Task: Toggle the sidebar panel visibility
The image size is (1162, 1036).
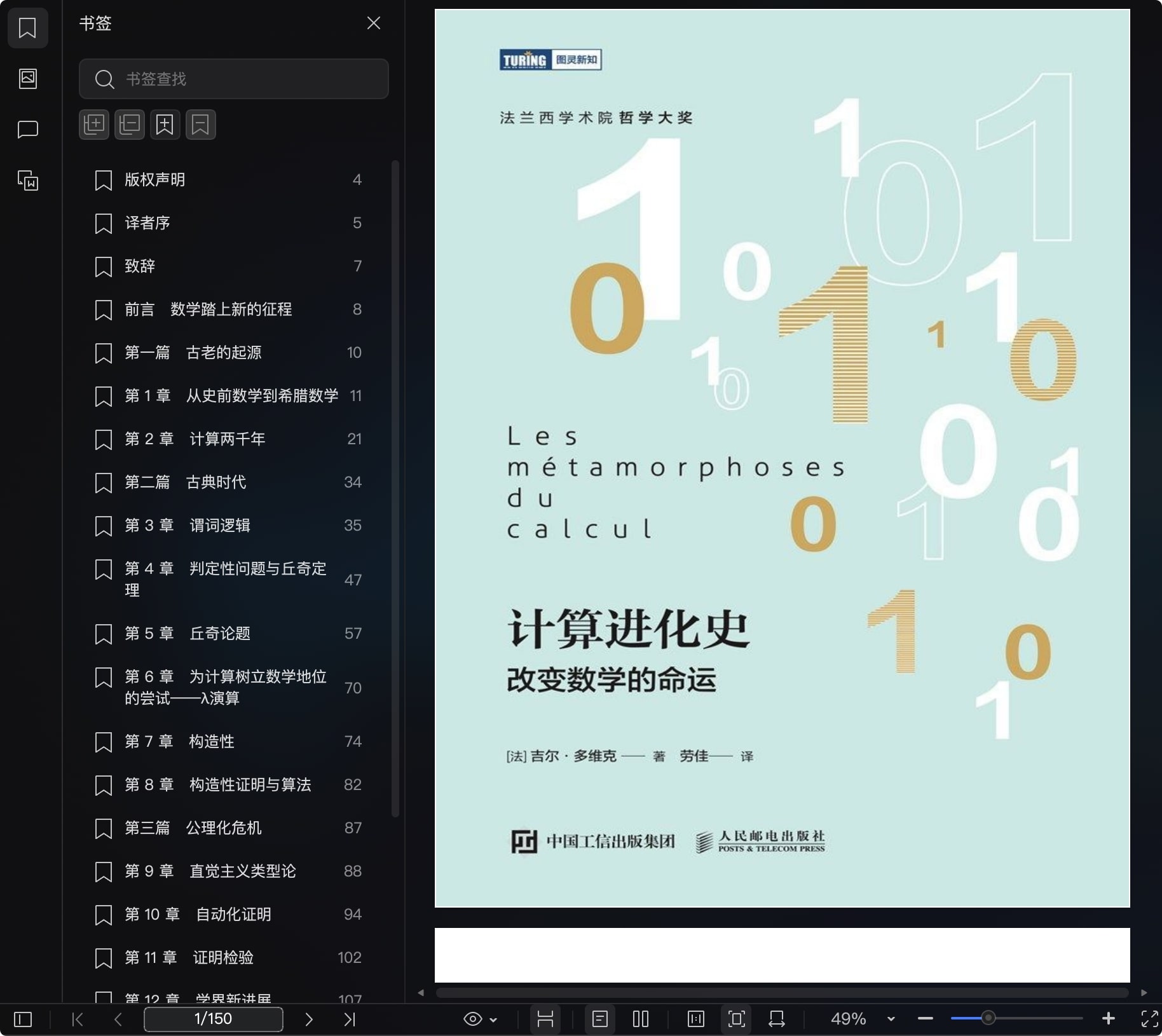Action: [x=23, y=1019]
